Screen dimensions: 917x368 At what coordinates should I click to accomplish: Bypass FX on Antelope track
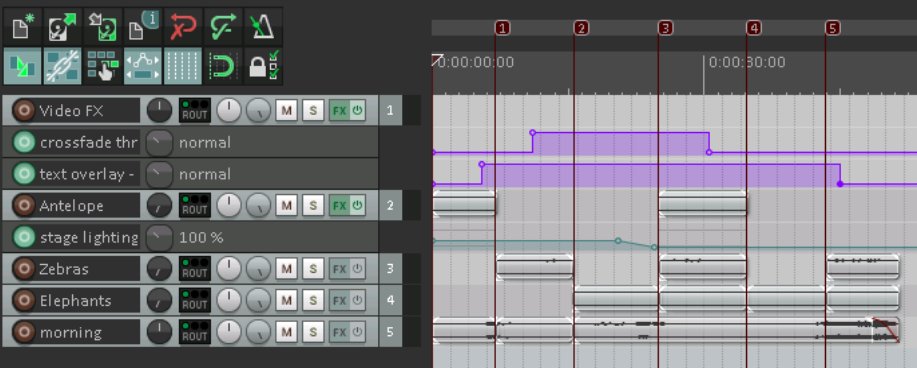point(358,205)
